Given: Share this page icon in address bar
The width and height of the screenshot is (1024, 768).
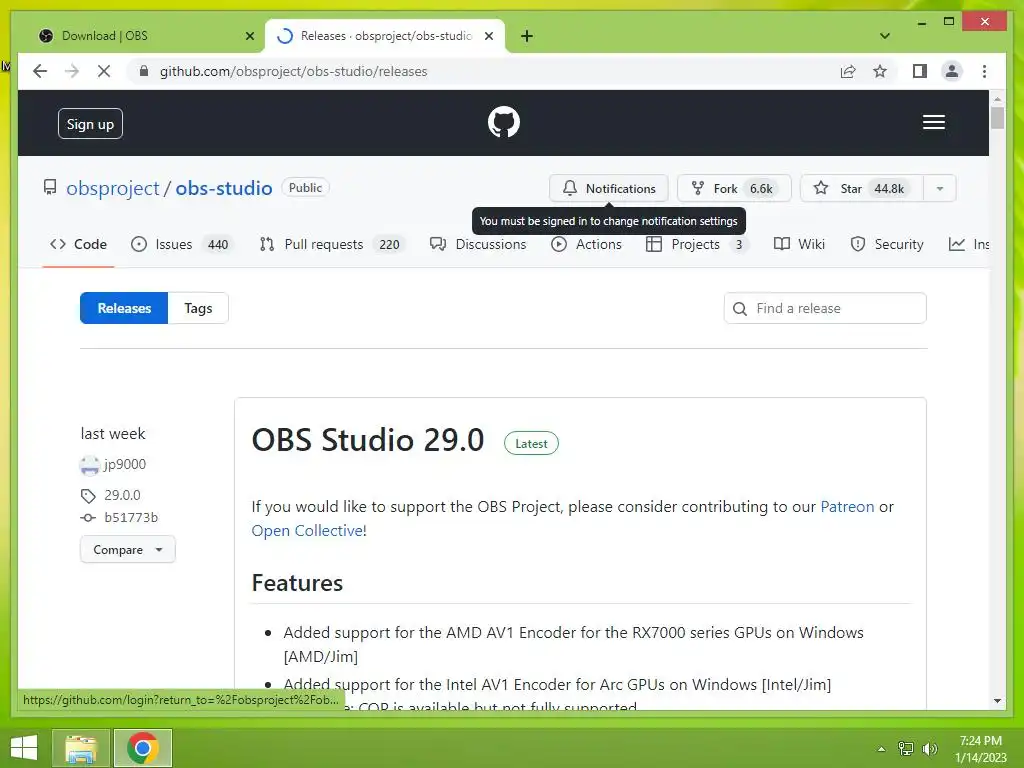Looking at the screenshot, I should point(848,71).
